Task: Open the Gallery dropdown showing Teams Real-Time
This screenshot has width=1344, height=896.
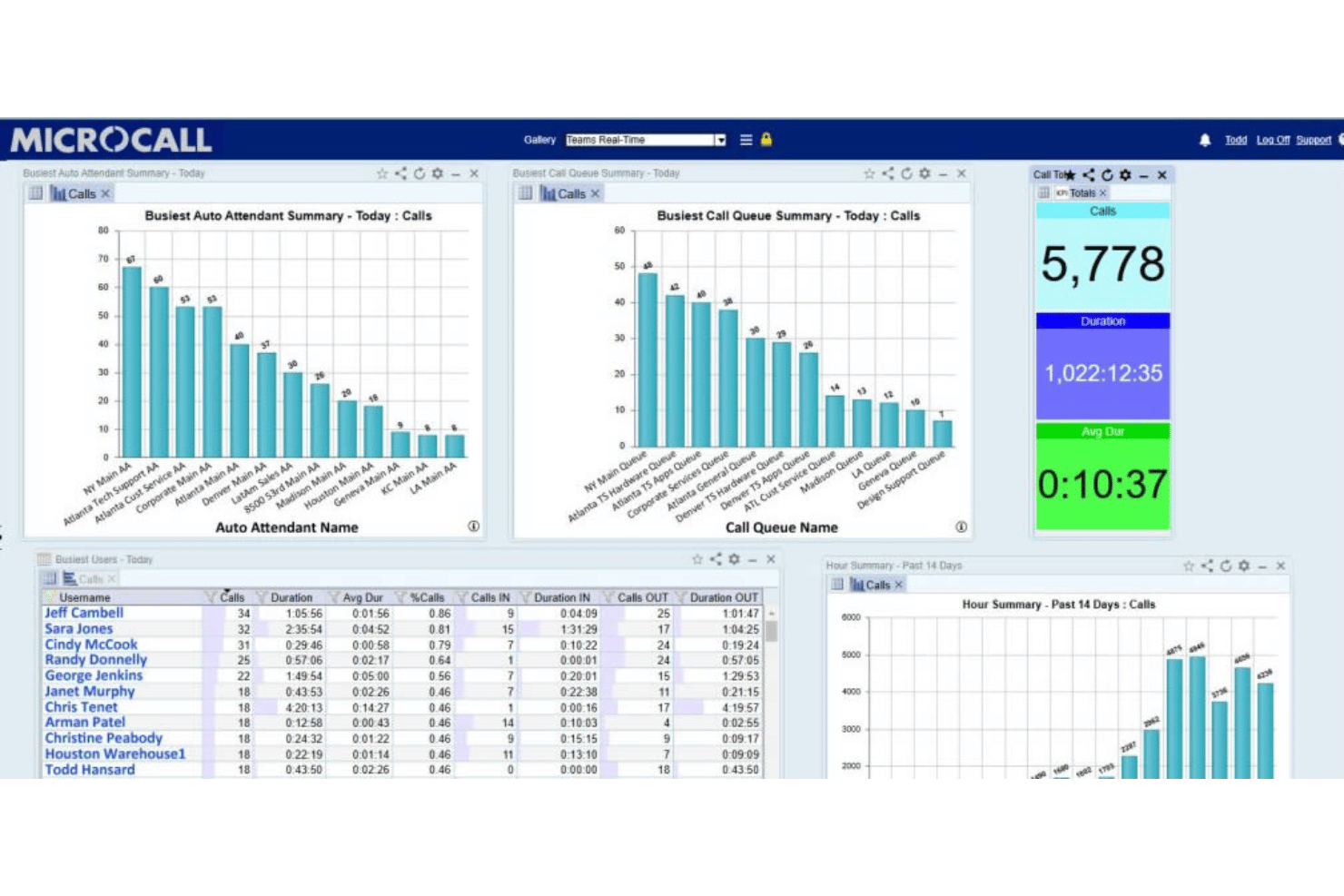Action: pos(646,140)
